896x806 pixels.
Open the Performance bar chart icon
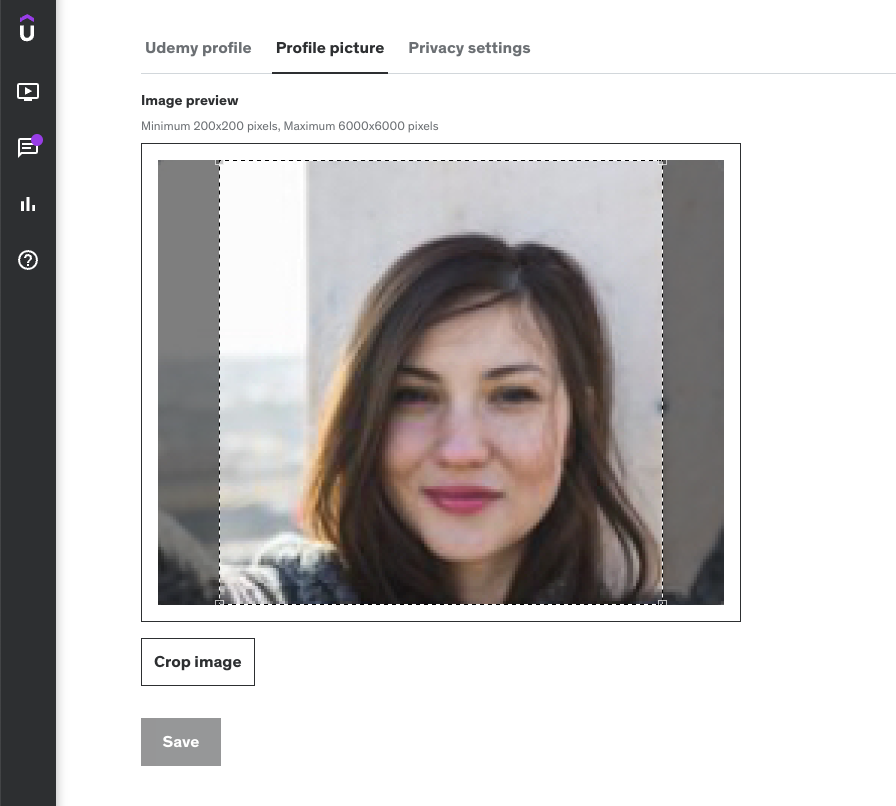(x=27, y=204)
